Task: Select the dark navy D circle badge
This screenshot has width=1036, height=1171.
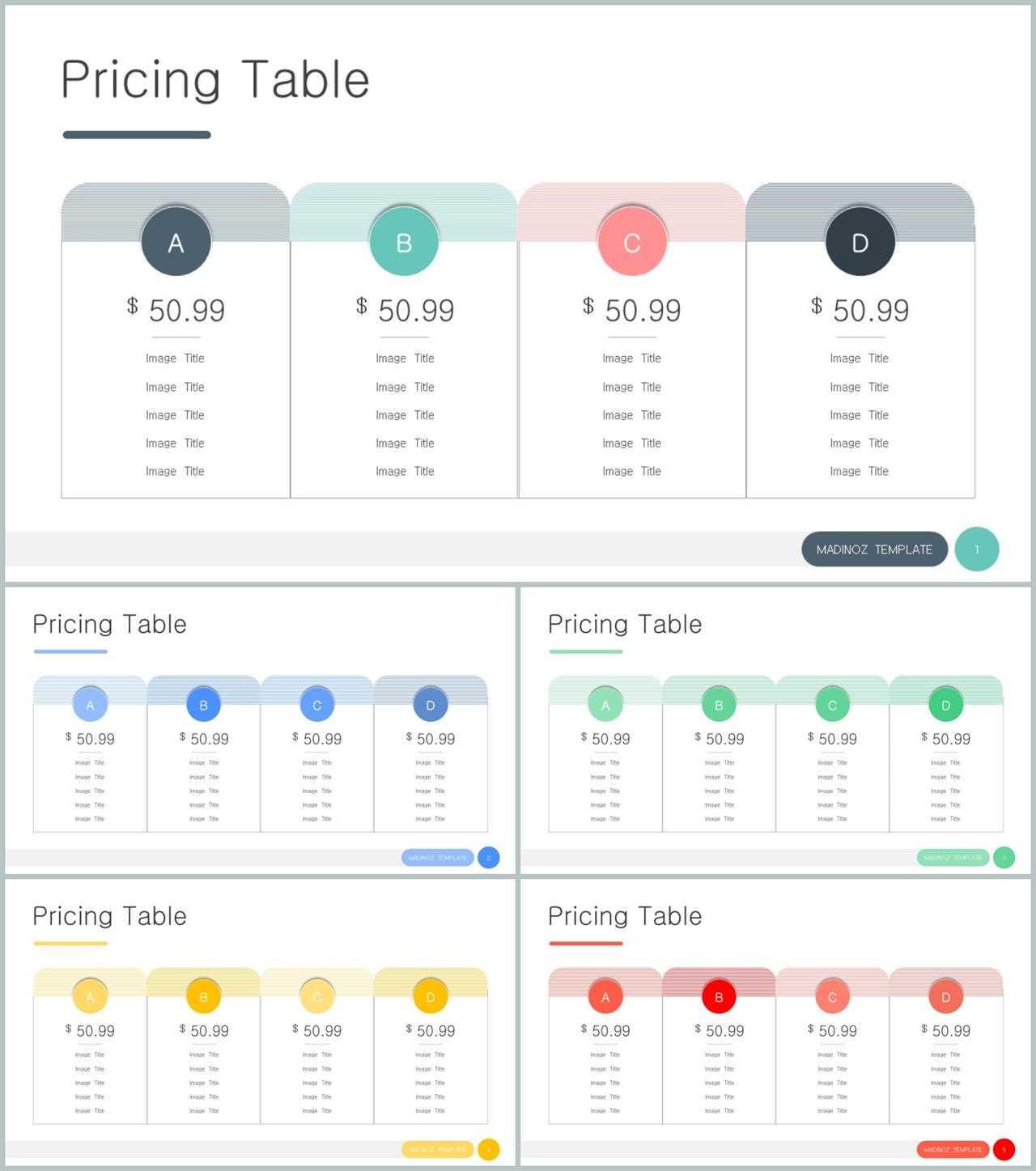Action: (x=860, y=241)
